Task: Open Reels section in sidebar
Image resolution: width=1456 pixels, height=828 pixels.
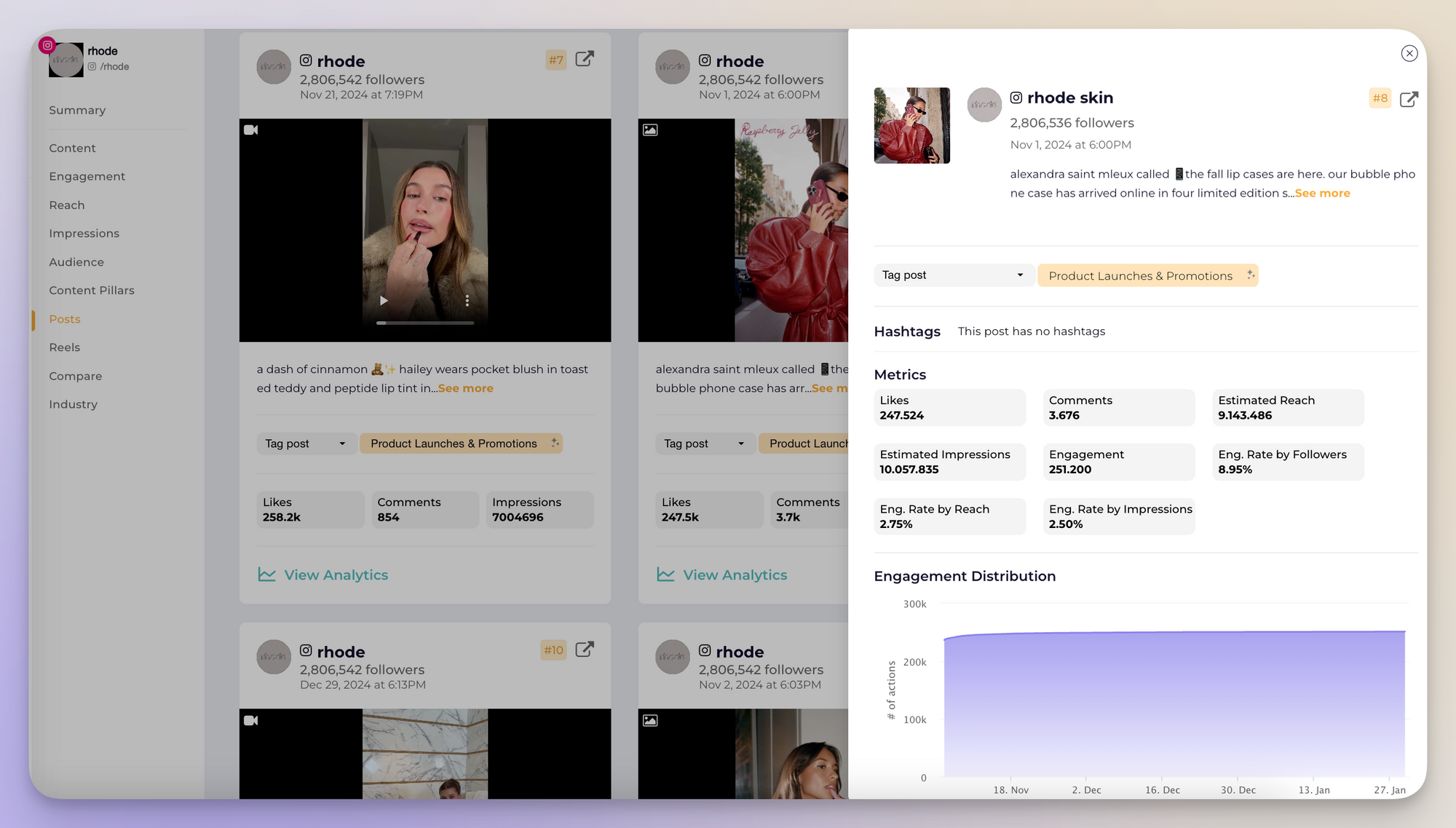Action: click(65, 347)
